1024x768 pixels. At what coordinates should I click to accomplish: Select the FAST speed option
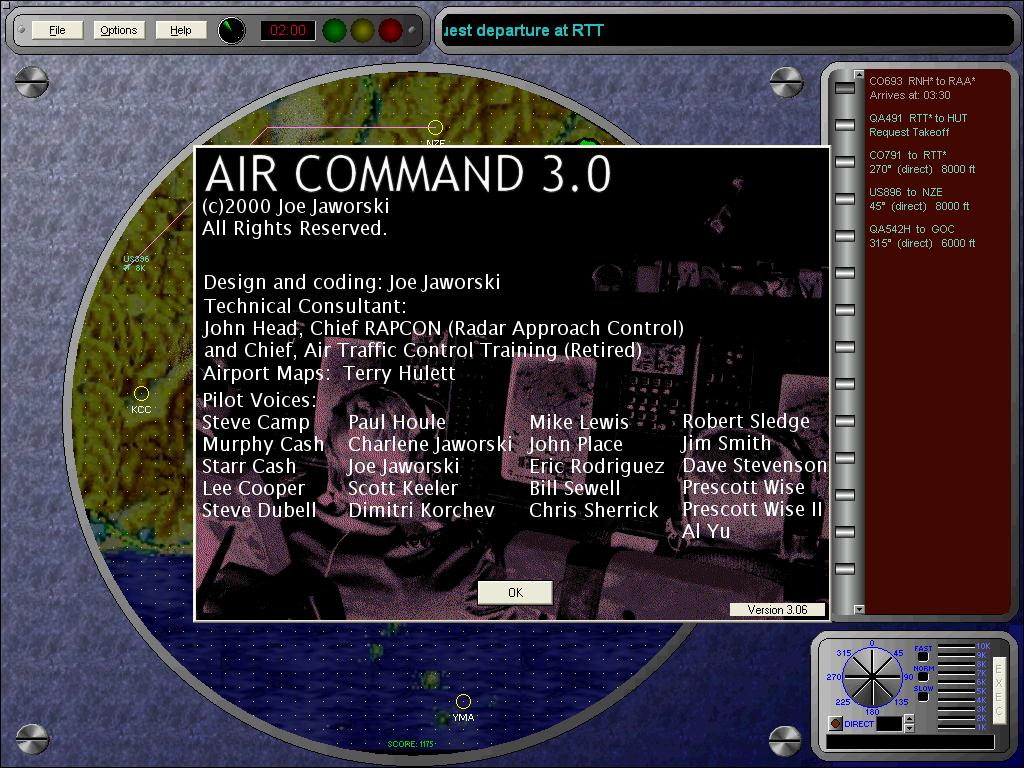(x=923, y=656)
